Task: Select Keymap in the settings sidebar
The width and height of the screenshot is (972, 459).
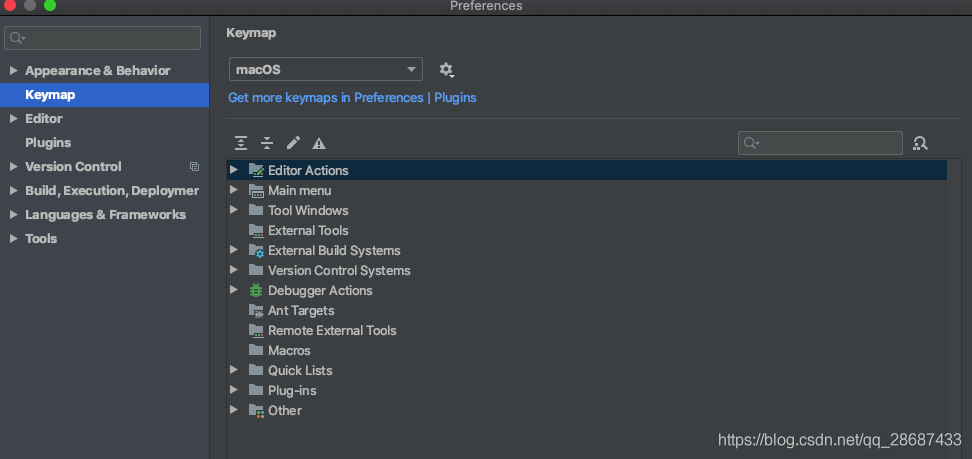Action: click(50, 95)
